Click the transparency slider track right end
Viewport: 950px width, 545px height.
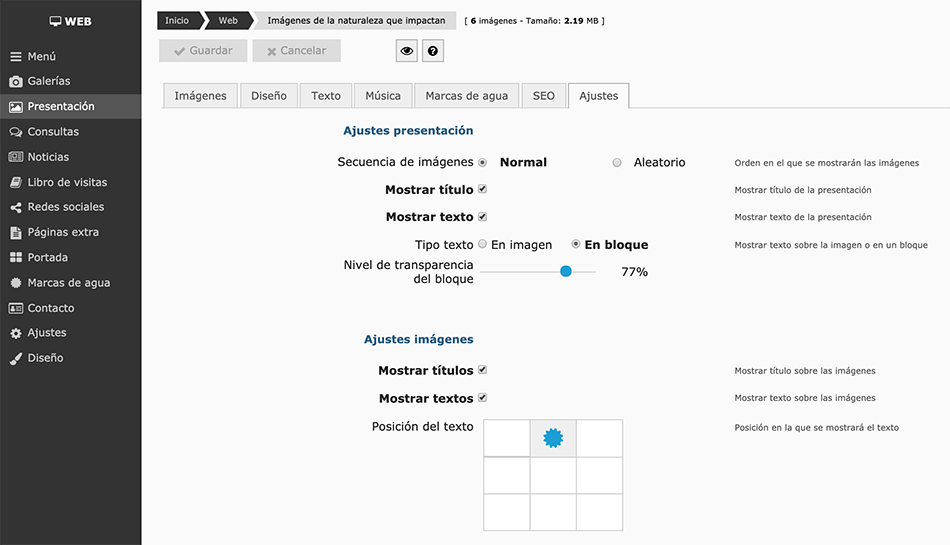coord(594,272)
